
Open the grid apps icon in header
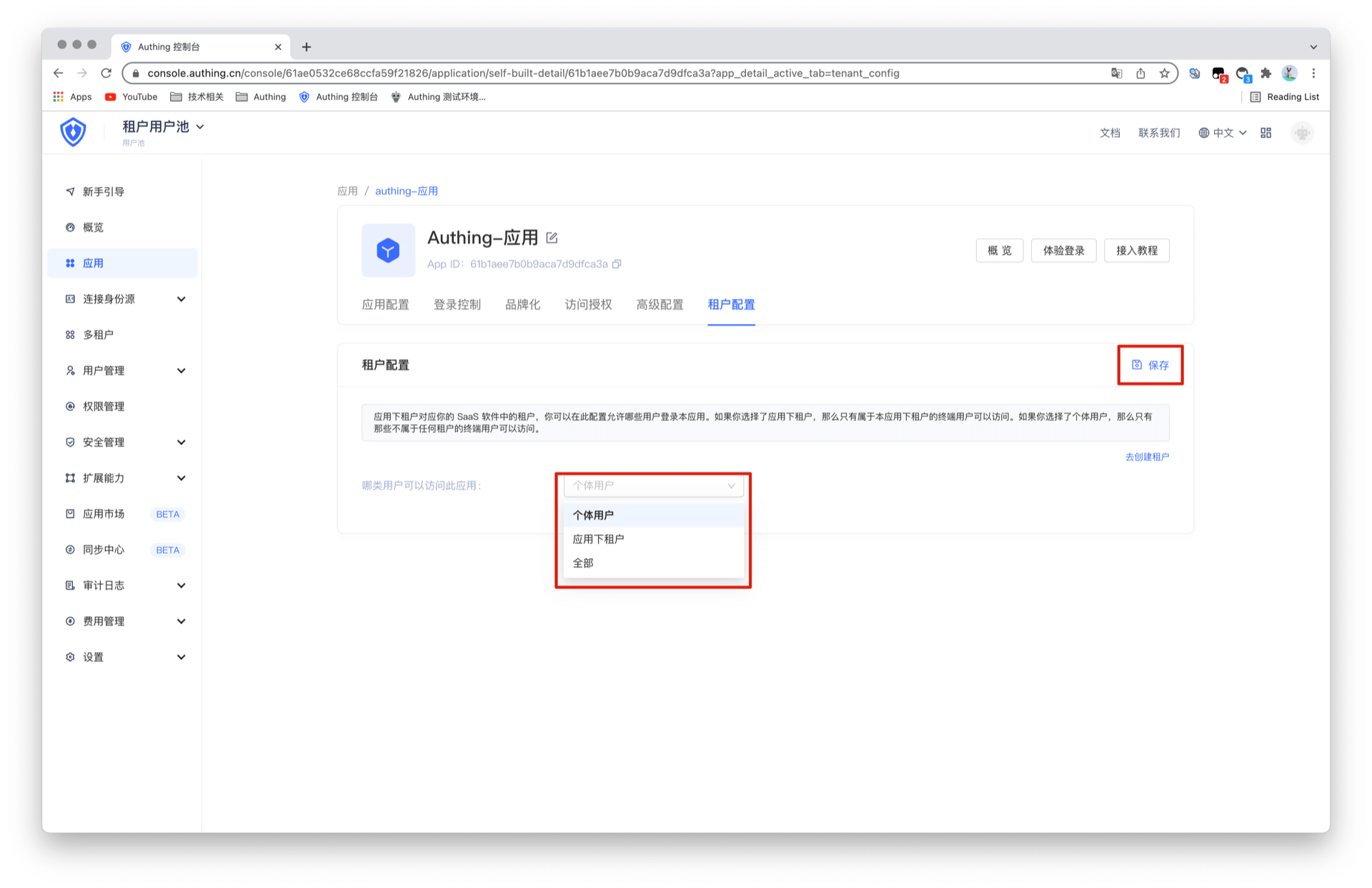(1266, 133)
